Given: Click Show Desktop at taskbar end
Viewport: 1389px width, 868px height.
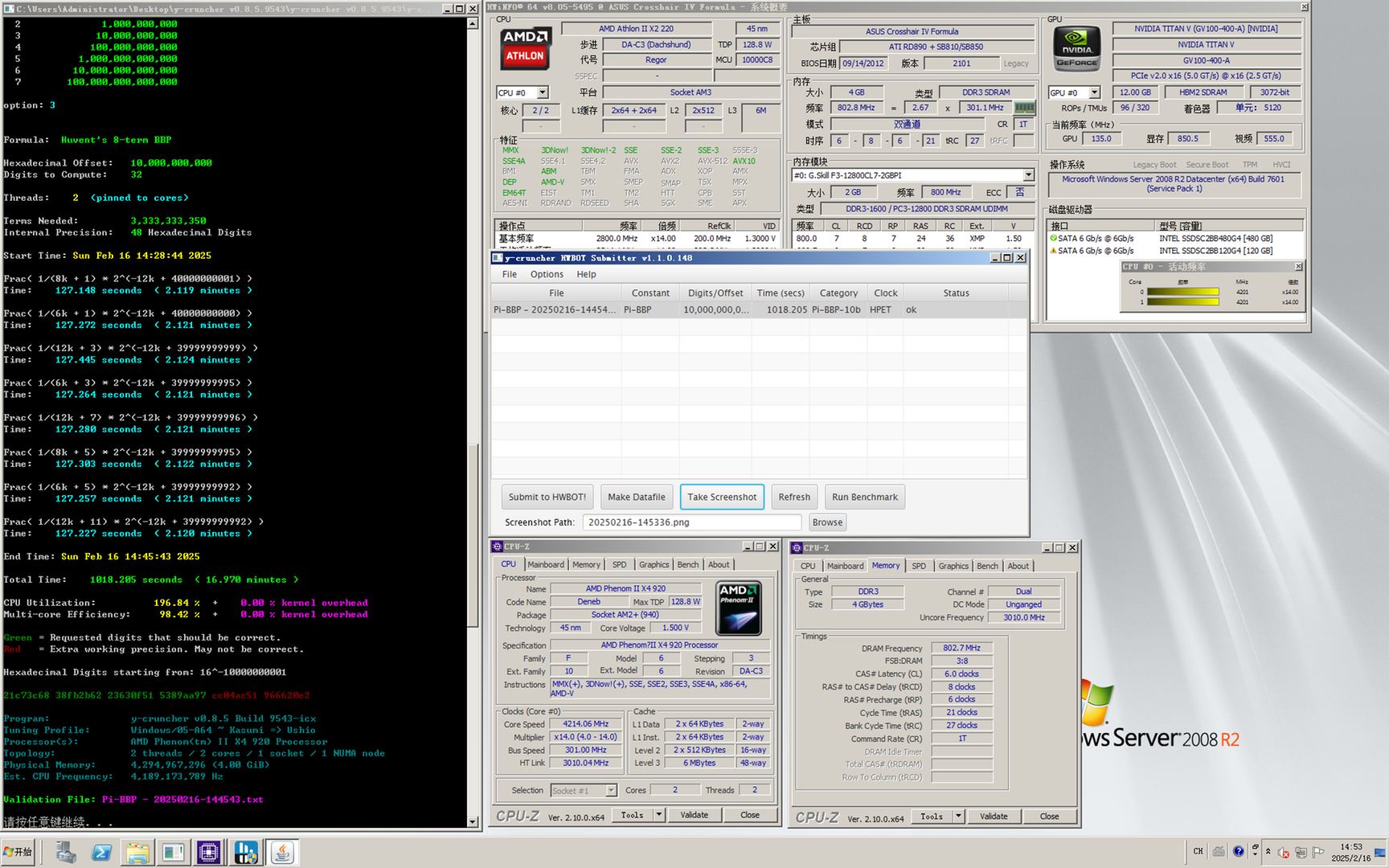Looking at the screenshot, I should 1381,852.
